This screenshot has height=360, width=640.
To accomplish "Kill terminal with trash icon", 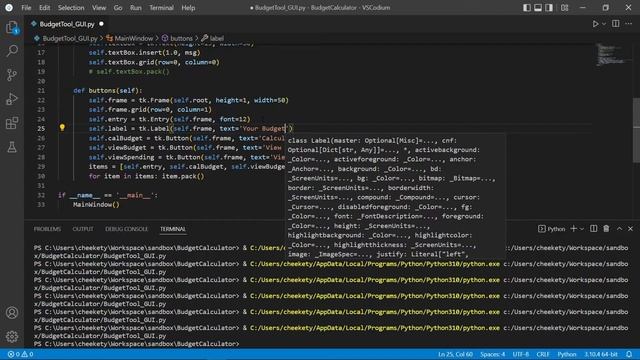I will [606, 229].
